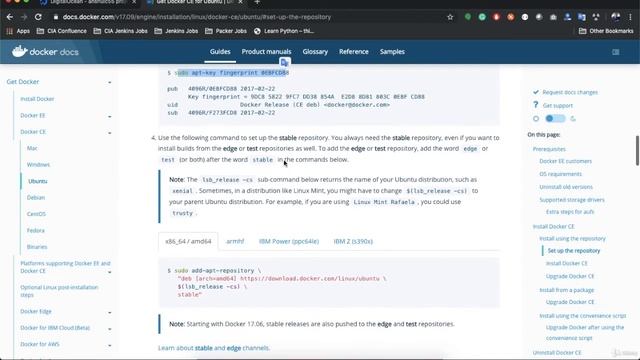Click the user profile avatar in toolbar

(616, 17)
